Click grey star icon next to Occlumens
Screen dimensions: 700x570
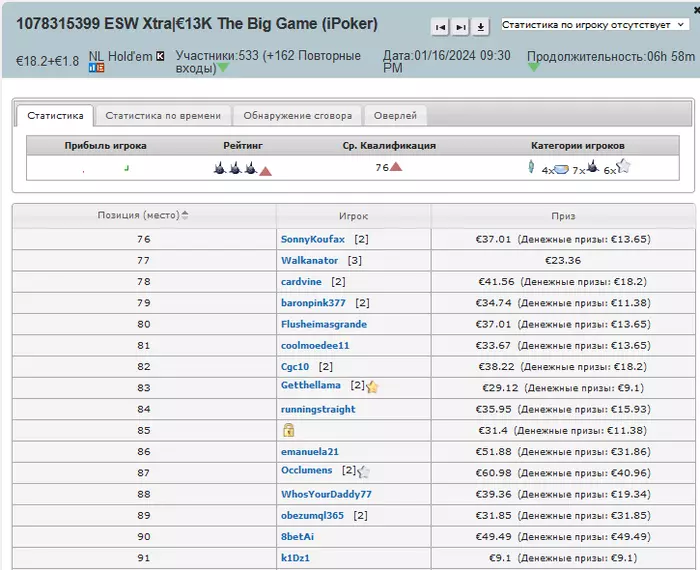(364, 472)
